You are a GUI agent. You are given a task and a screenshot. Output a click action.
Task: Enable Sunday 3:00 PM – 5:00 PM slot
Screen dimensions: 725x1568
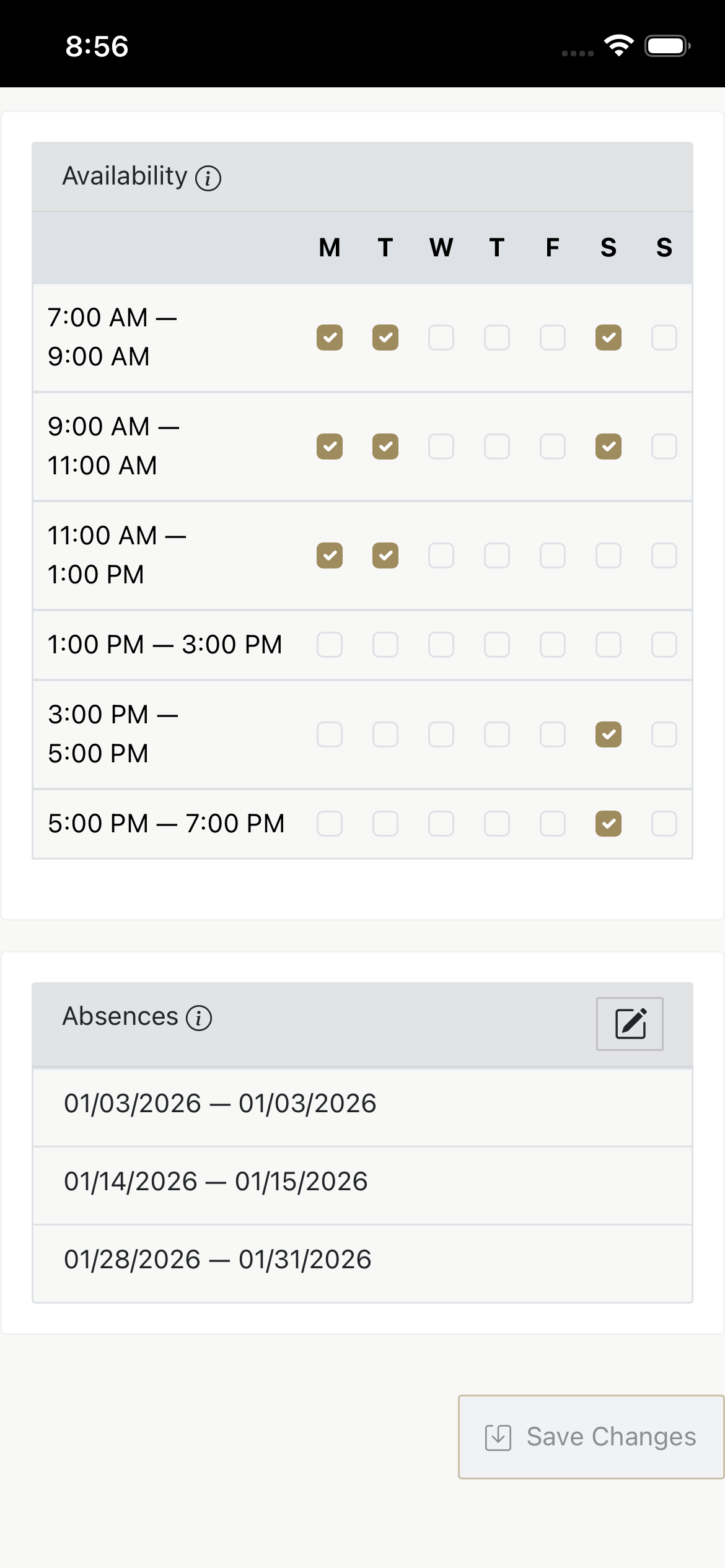pos(664,734)
